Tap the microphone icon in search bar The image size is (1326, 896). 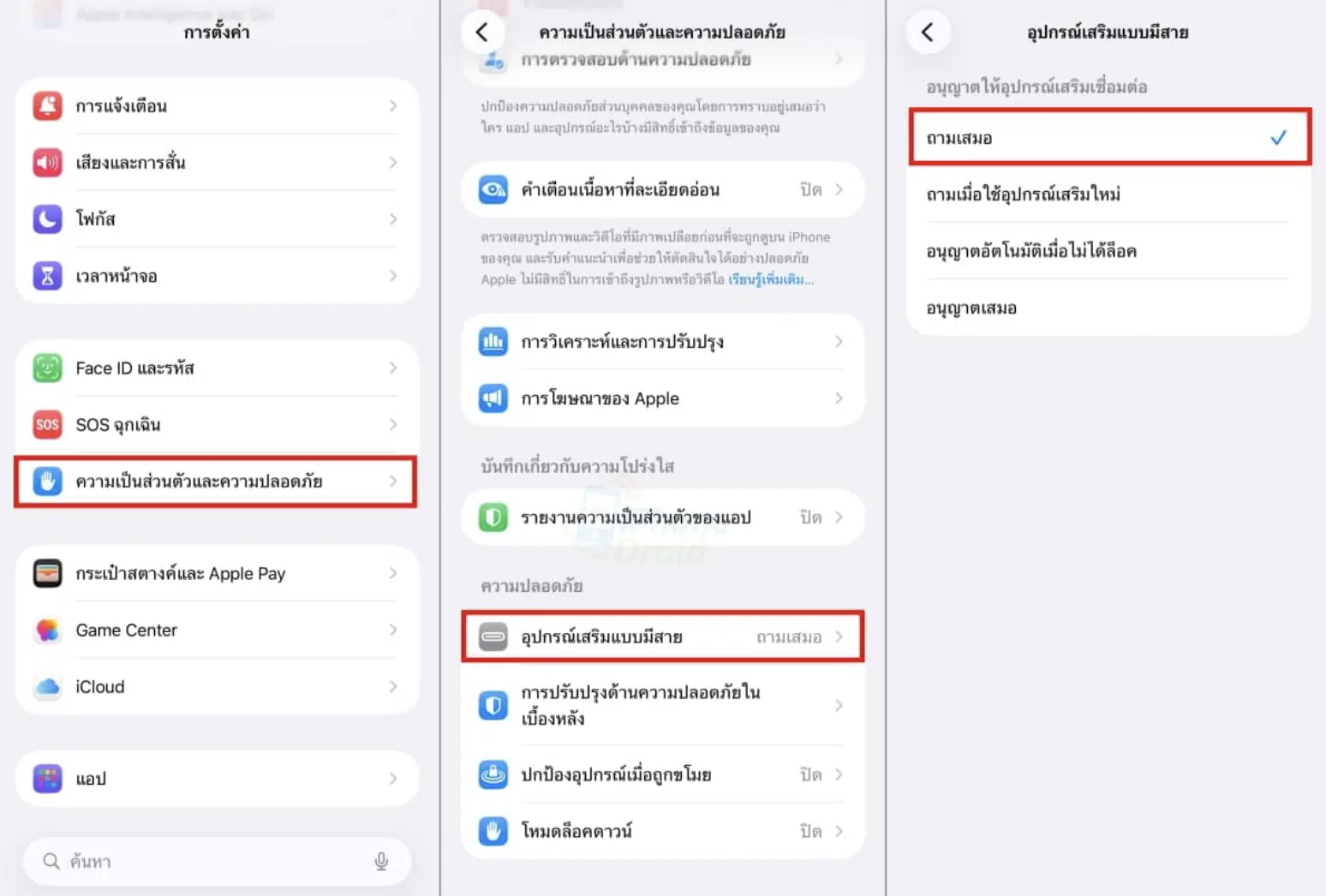pos(381,862)
